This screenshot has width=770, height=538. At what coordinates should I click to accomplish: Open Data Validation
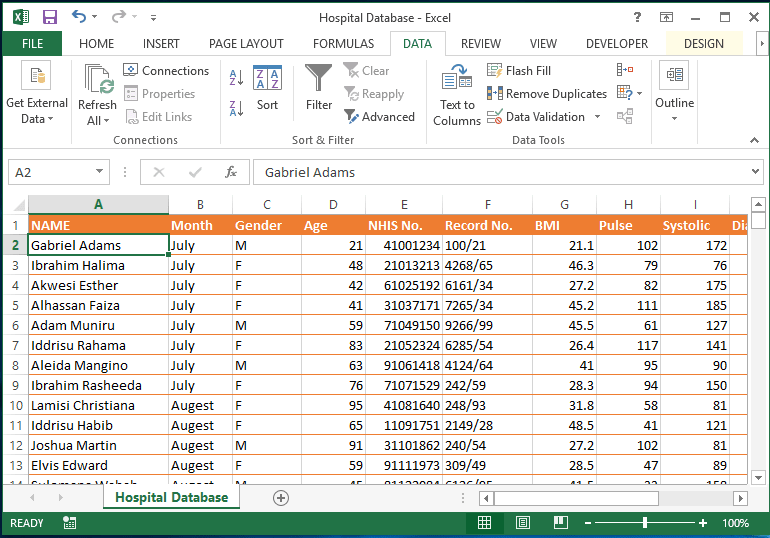[536, 117]
